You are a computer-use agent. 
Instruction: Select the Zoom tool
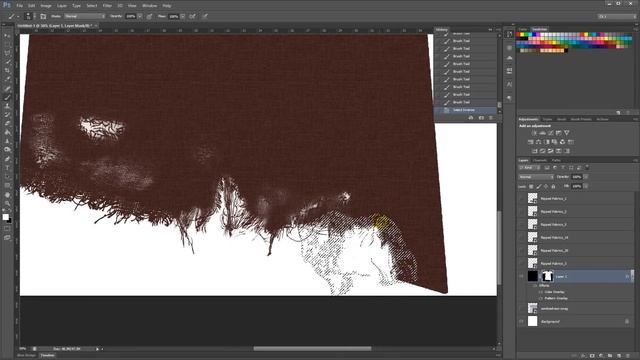[7, 203]
